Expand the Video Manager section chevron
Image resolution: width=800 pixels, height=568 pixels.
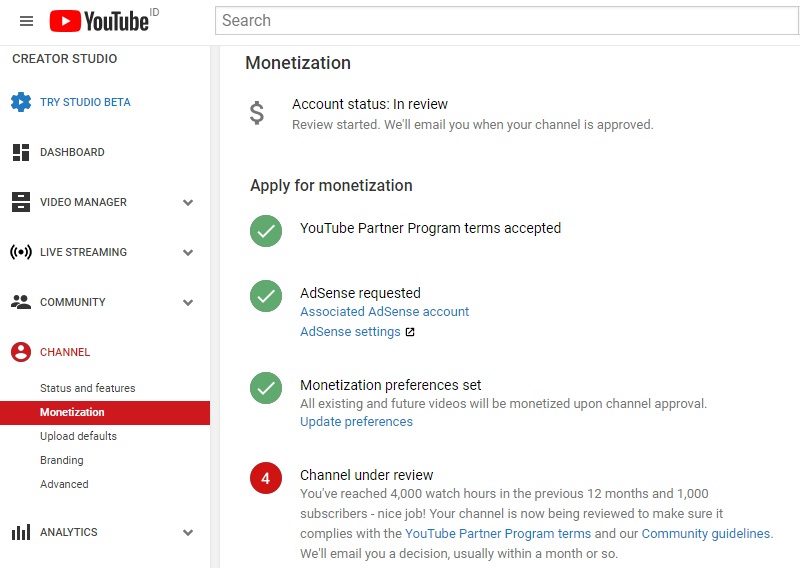pos(188,203)
